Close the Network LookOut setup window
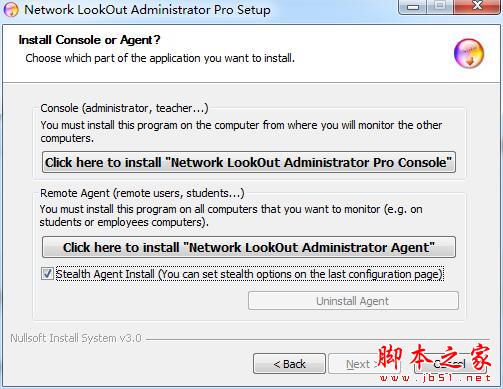The height and width of the screenshot is (389, 503). click(x=477, y=7)
